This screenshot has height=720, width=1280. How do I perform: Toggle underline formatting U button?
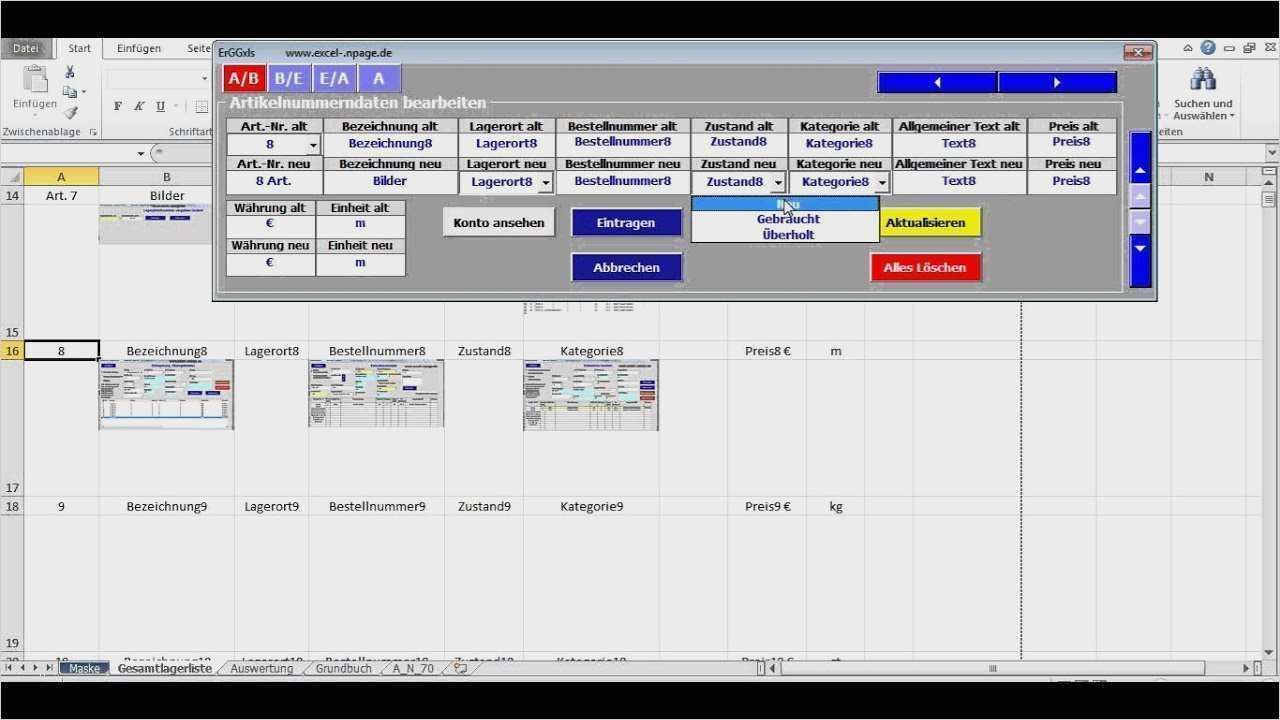[160, 106]
